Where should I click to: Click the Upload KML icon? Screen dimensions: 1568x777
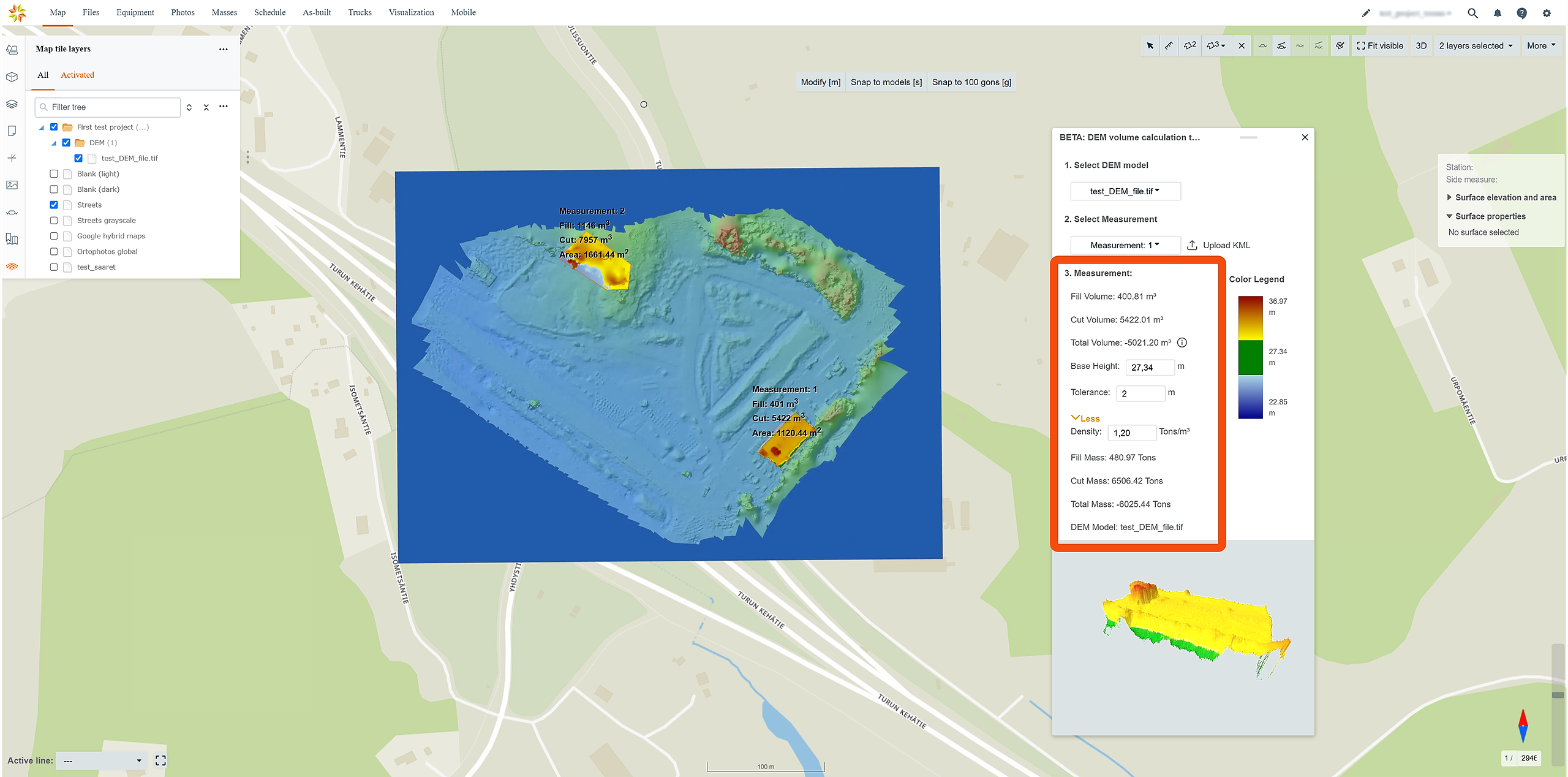tap(1192, 245)
